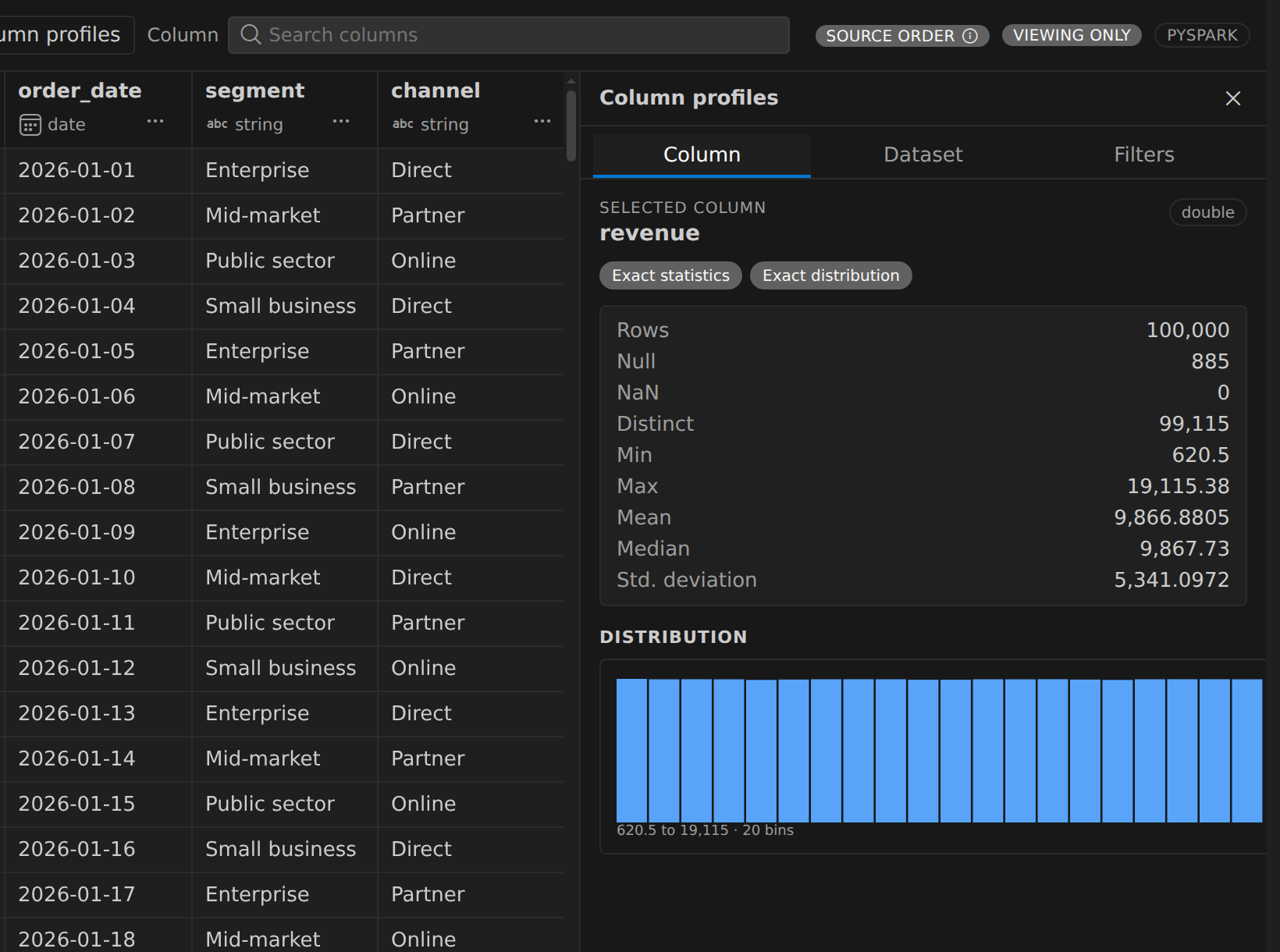
Task: Click the Direct cell in 2026-01-16 row
Action: [x=471, y=849]
